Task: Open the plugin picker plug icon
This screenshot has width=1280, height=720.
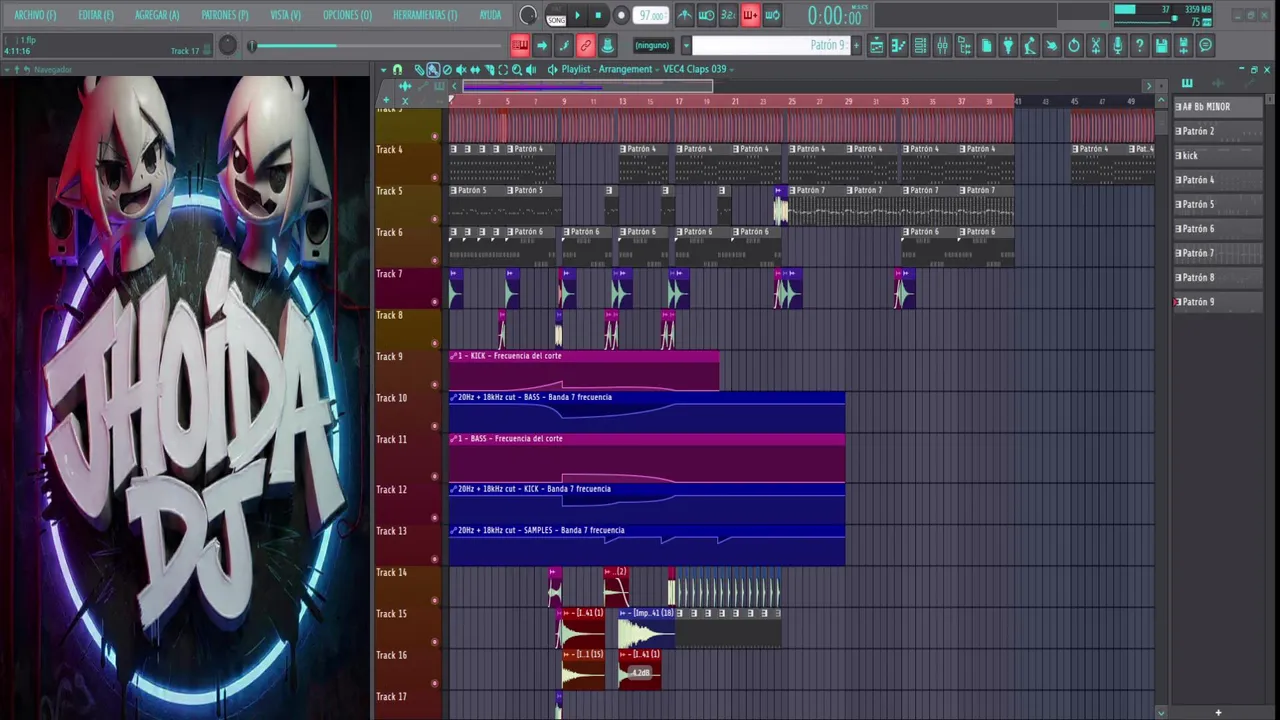Action: pyautogui.click(x=1008, y=45)
